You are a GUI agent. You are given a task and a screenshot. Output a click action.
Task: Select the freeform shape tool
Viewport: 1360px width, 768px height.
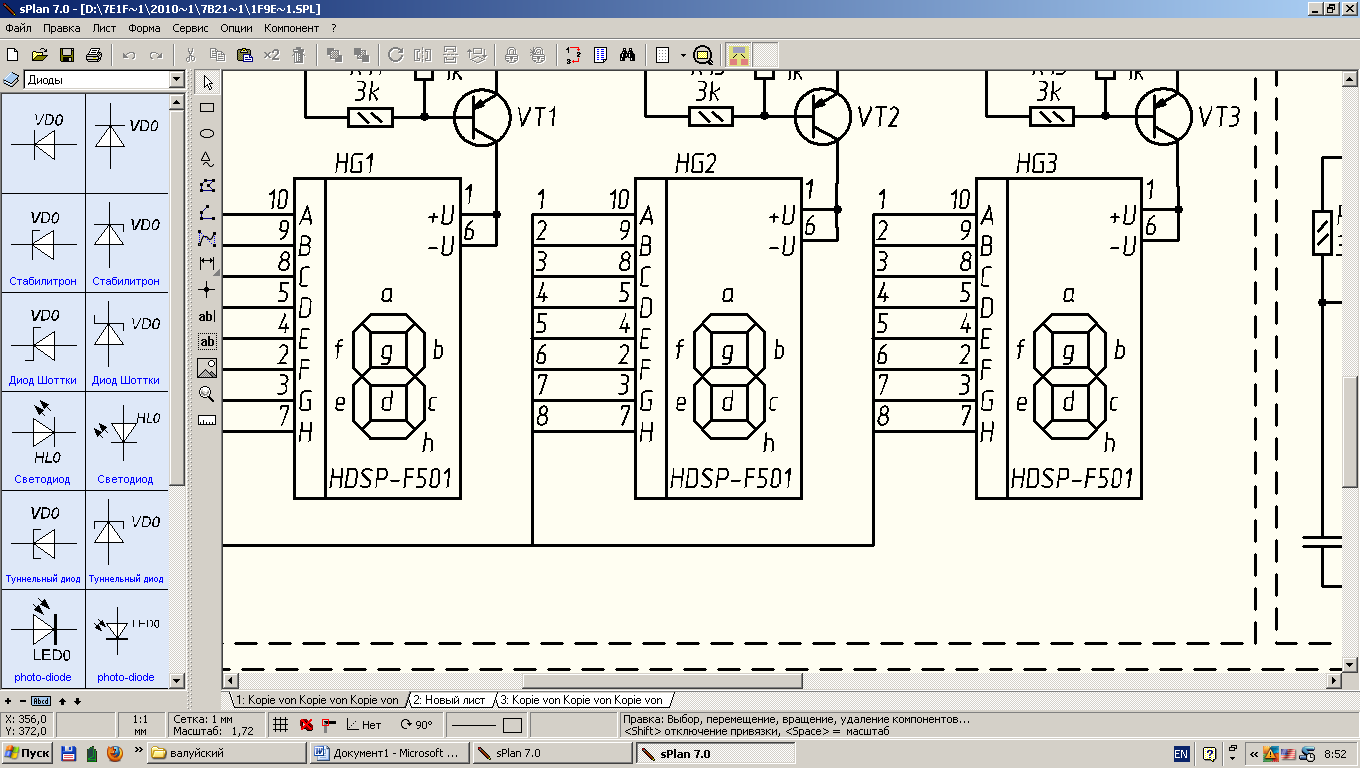pos(207,160)
